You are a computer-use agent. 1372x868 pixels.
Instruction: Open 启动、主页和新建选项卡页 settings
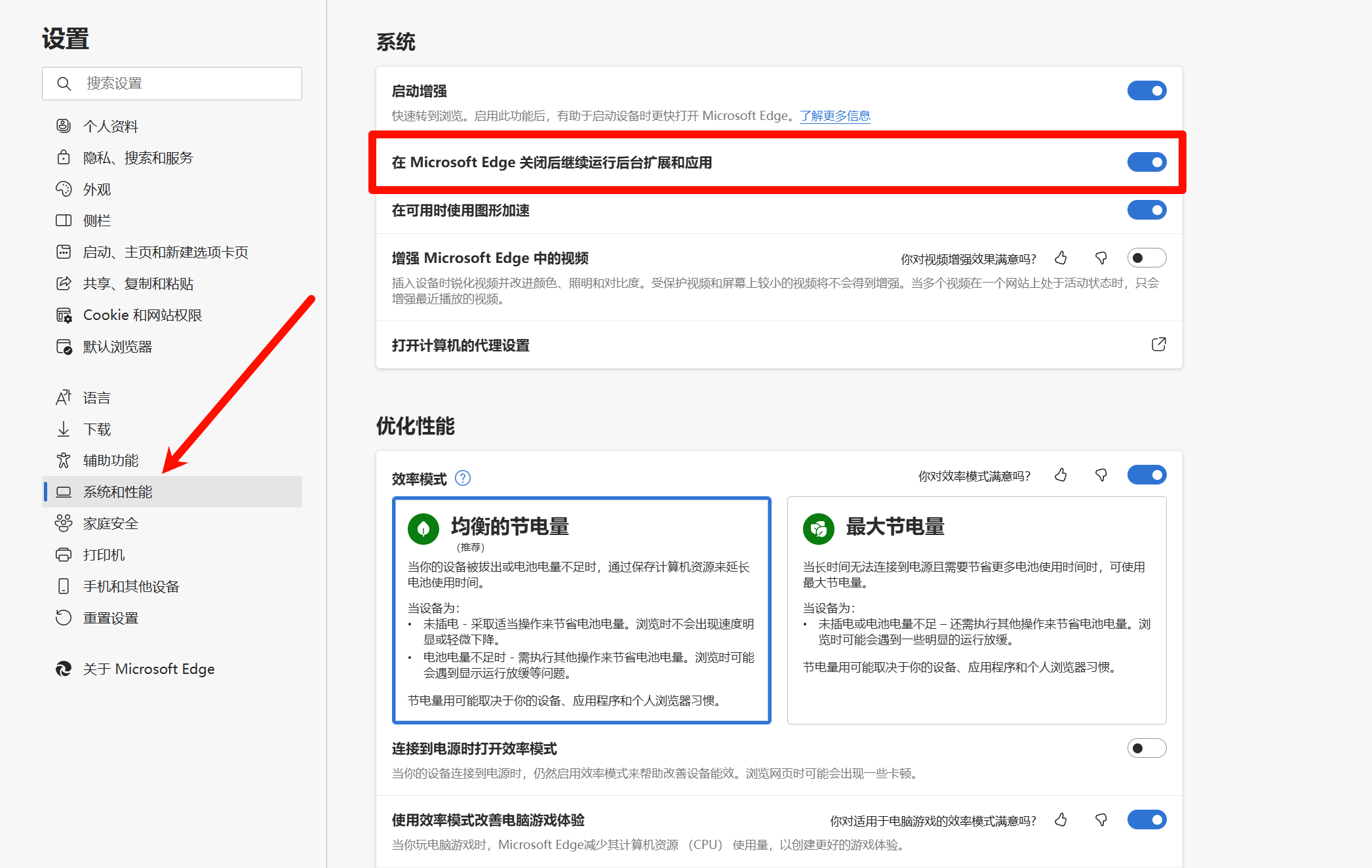click(x=172, y=252)
